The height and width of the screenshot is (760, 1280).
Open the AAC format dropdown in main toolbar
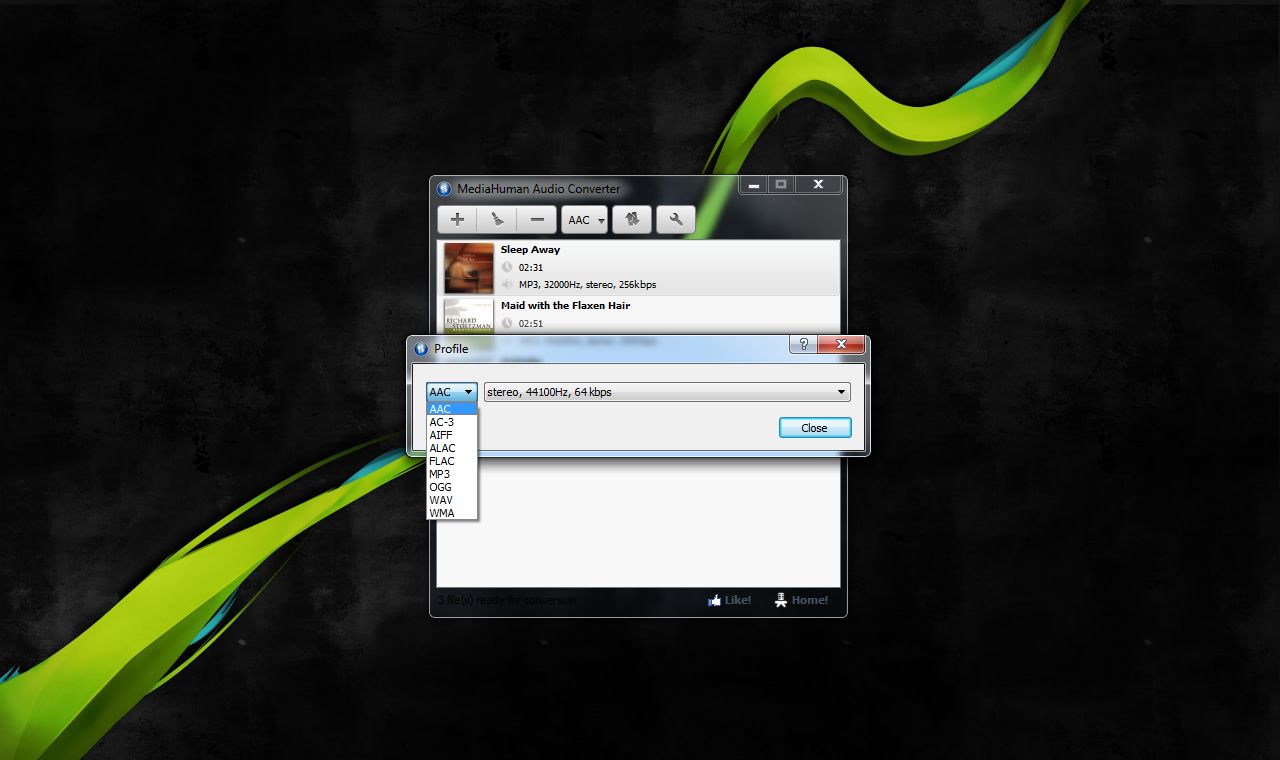coord(584,220)
